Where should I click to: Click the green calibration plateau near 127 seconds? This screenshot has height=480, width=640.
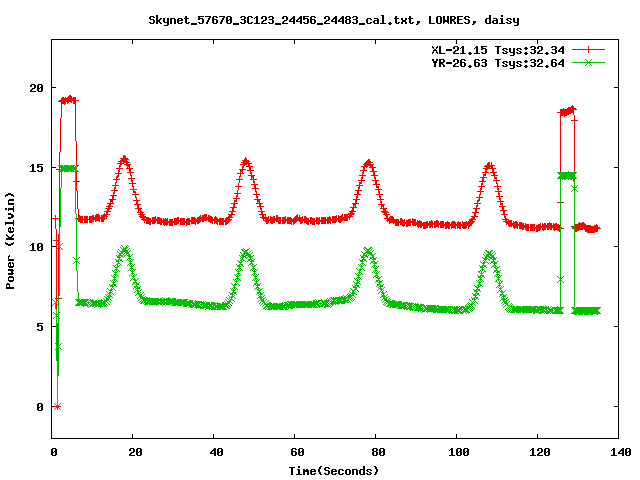[567, 176]
